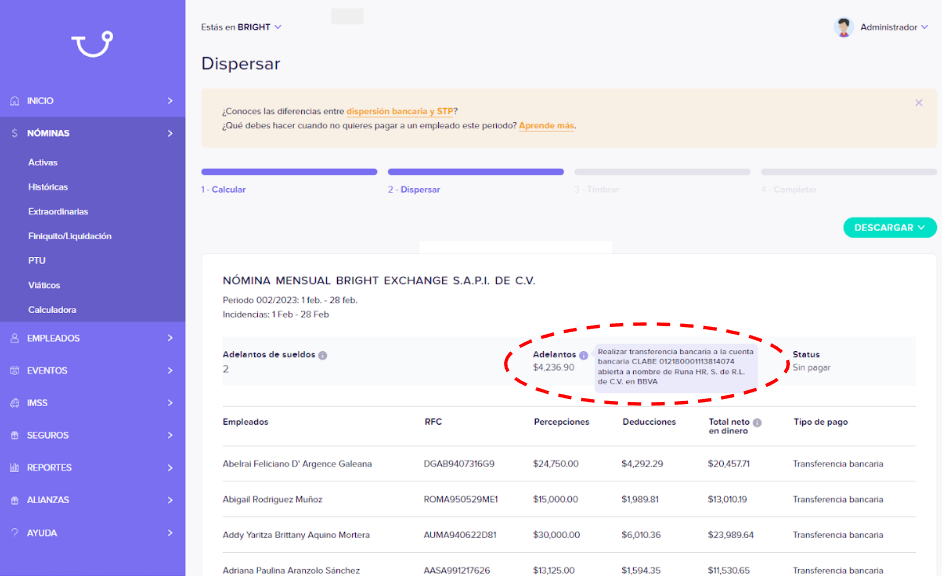942x576 pixels.
Task: Click the dollar icon beside NÓMINAS
Action: coord(14,133)
